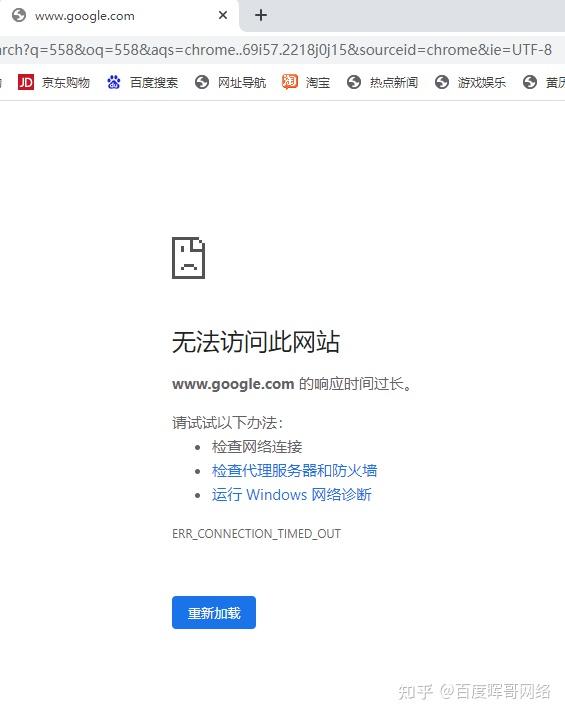Click the bold www.google.com error text
Screen dimensions: 565x716
pyautogui.click(x=233, y=384)
